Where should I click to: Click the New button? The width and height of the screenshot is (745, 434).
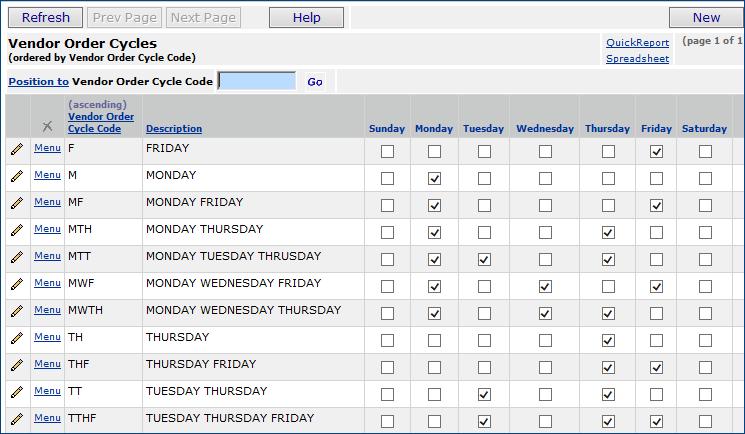[706, 17]
